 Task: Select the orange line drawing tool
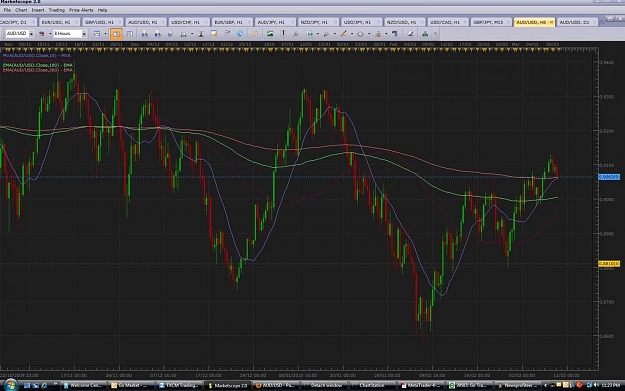343,34
